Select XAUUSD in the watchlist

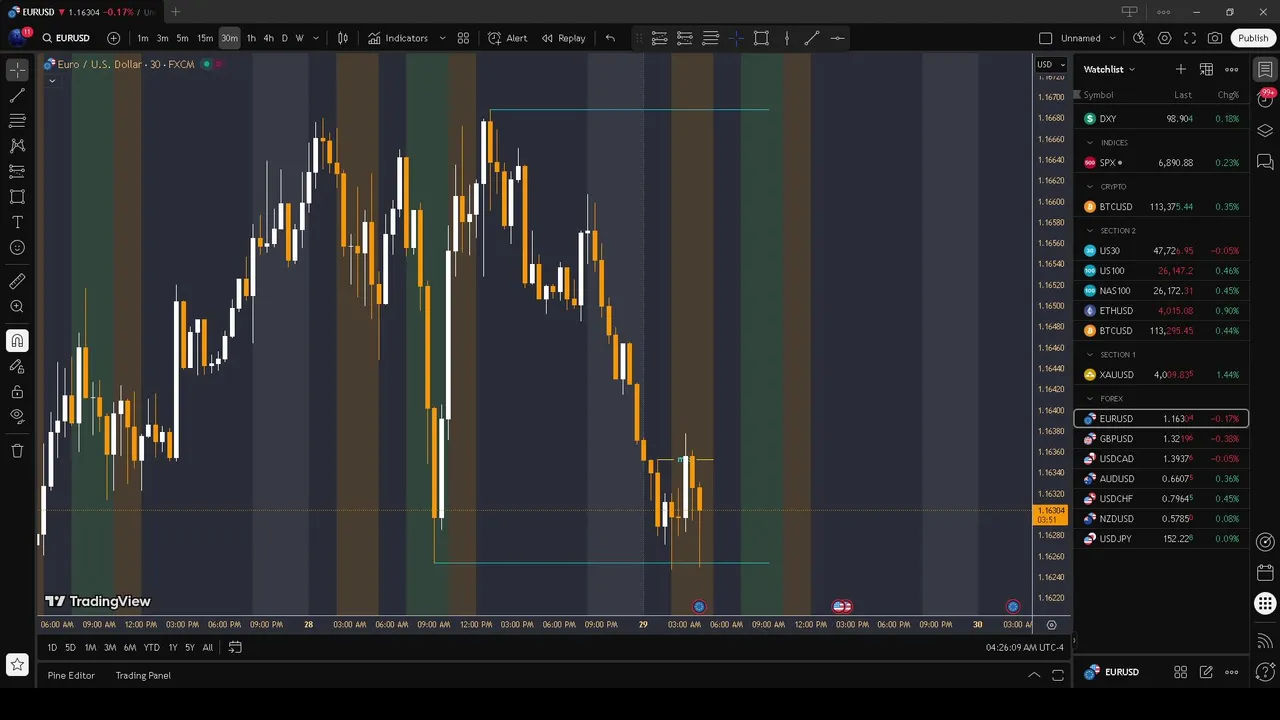pos(1161,375)
